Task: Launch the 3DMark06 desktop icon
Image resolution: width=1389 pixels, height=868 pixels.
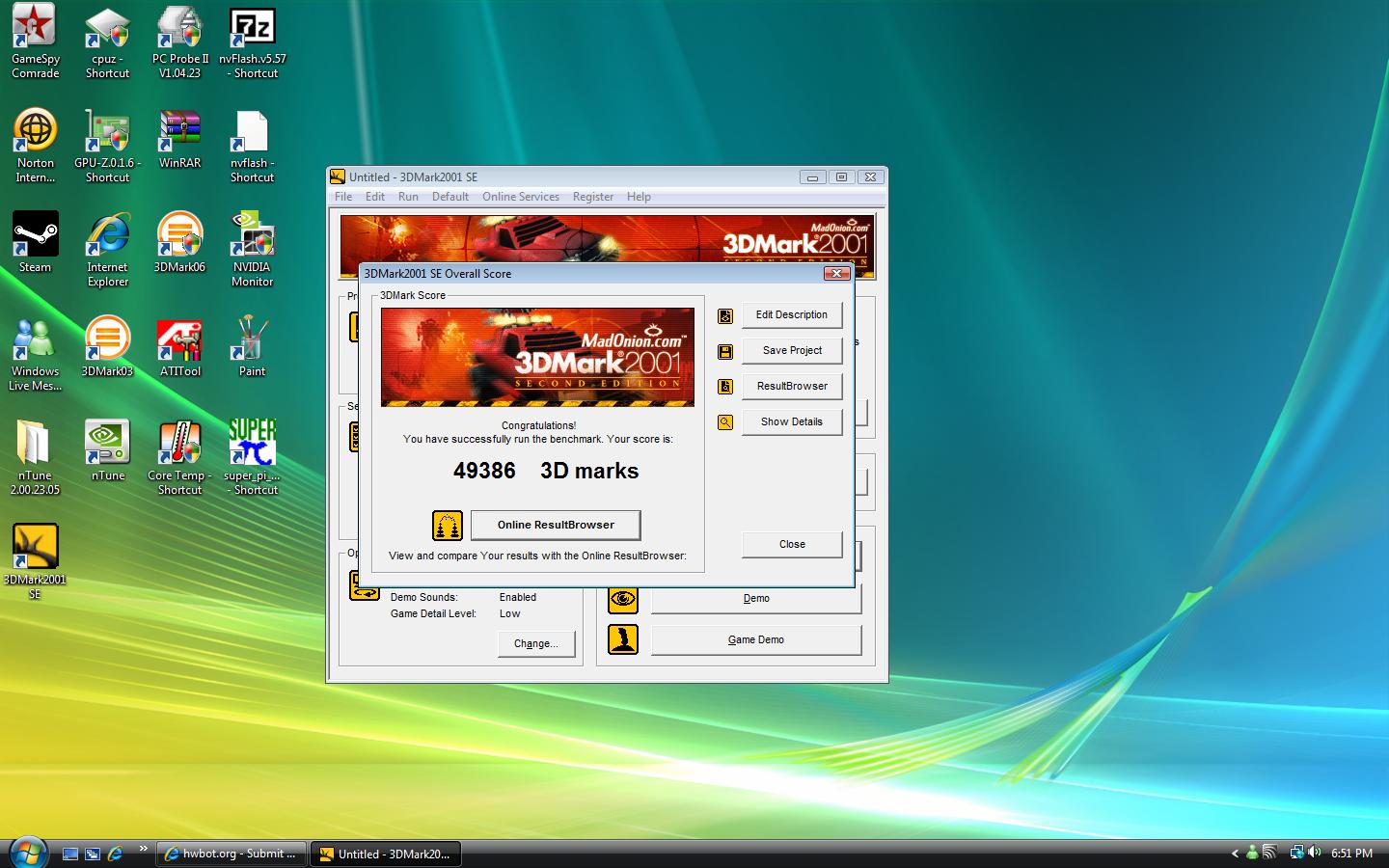Action: click(179, 242)
